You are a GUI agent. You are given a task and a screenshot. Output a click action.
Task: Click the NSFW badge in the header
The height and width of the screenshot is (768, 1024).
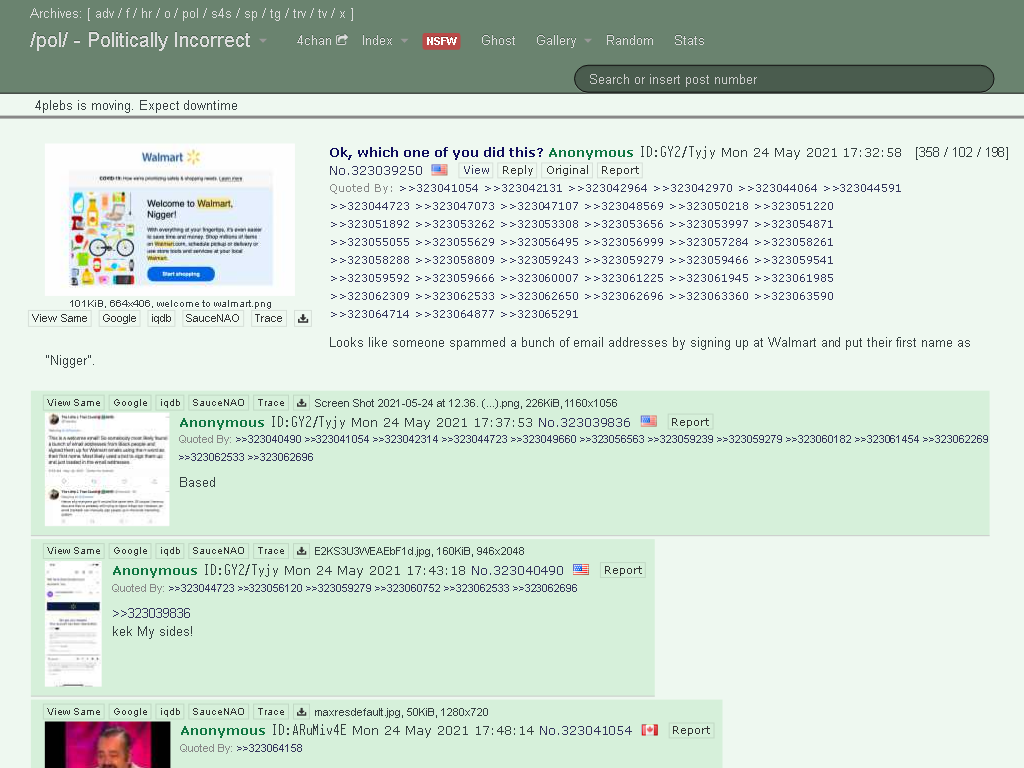pos(441,41)
